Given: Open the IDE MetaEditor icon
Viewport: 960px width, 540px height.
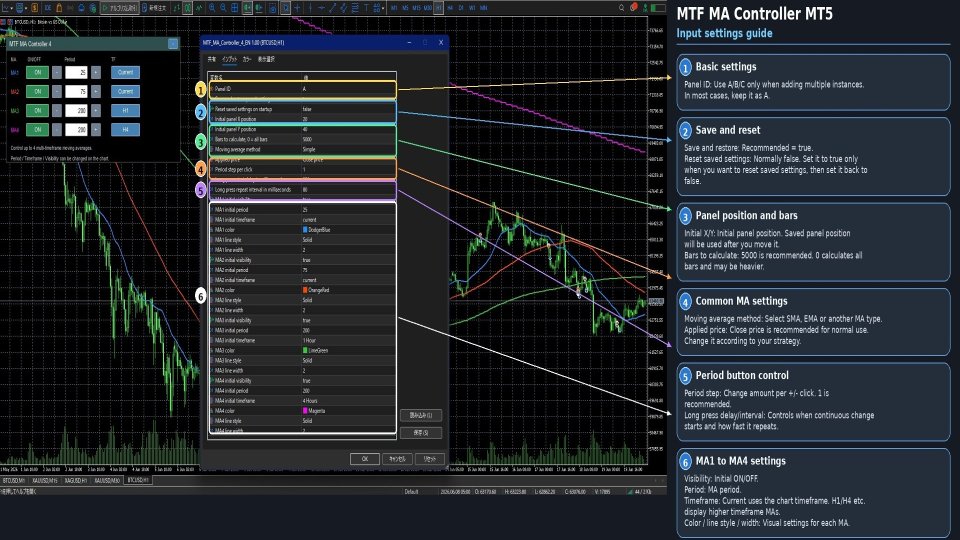Looking at the screenshot, I should [x=48, y=7].
